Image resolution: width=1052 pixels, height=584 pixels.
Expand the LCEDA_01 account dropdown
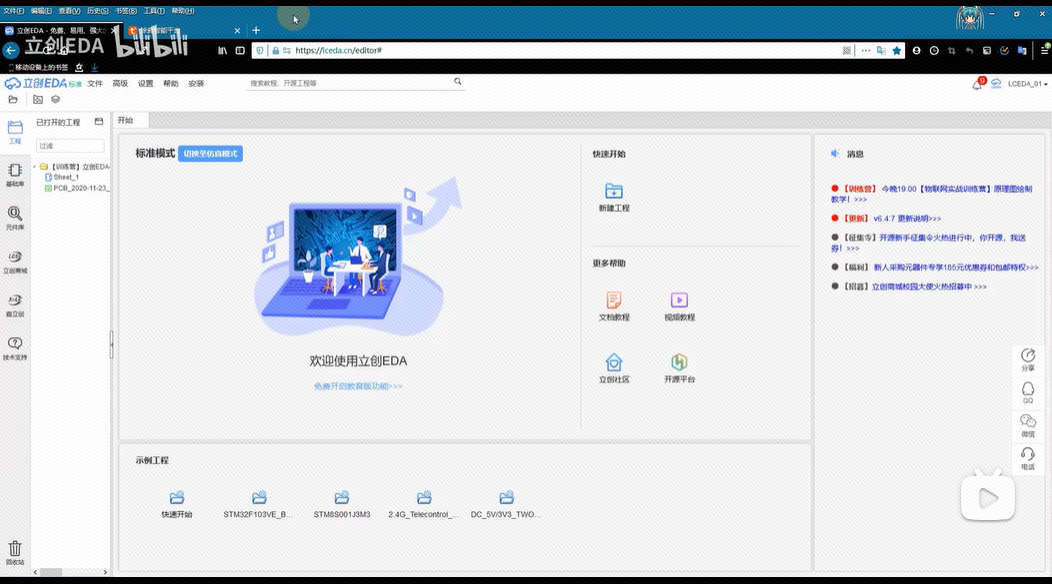click(1027, 84)
